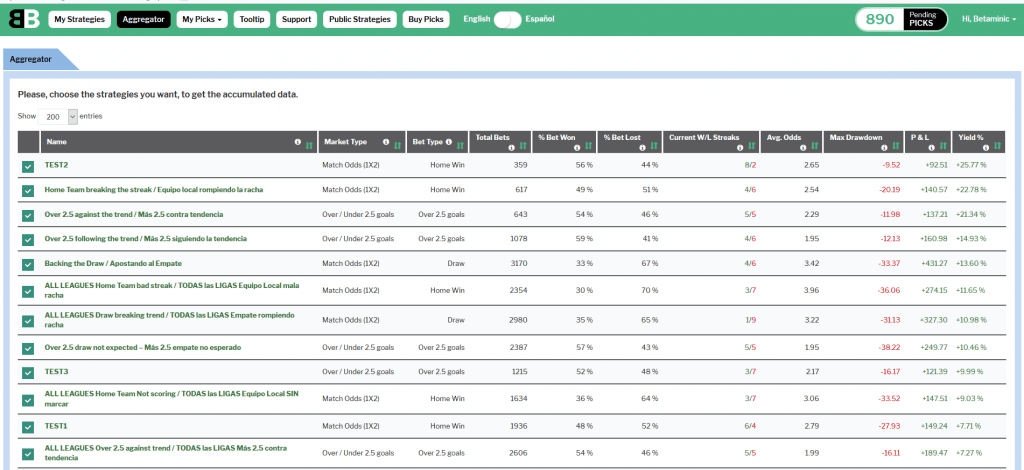Uncheck the TEST3 strategy checkbox
The height and width of the screenshot is (470, 1024).
coord(27,373)
